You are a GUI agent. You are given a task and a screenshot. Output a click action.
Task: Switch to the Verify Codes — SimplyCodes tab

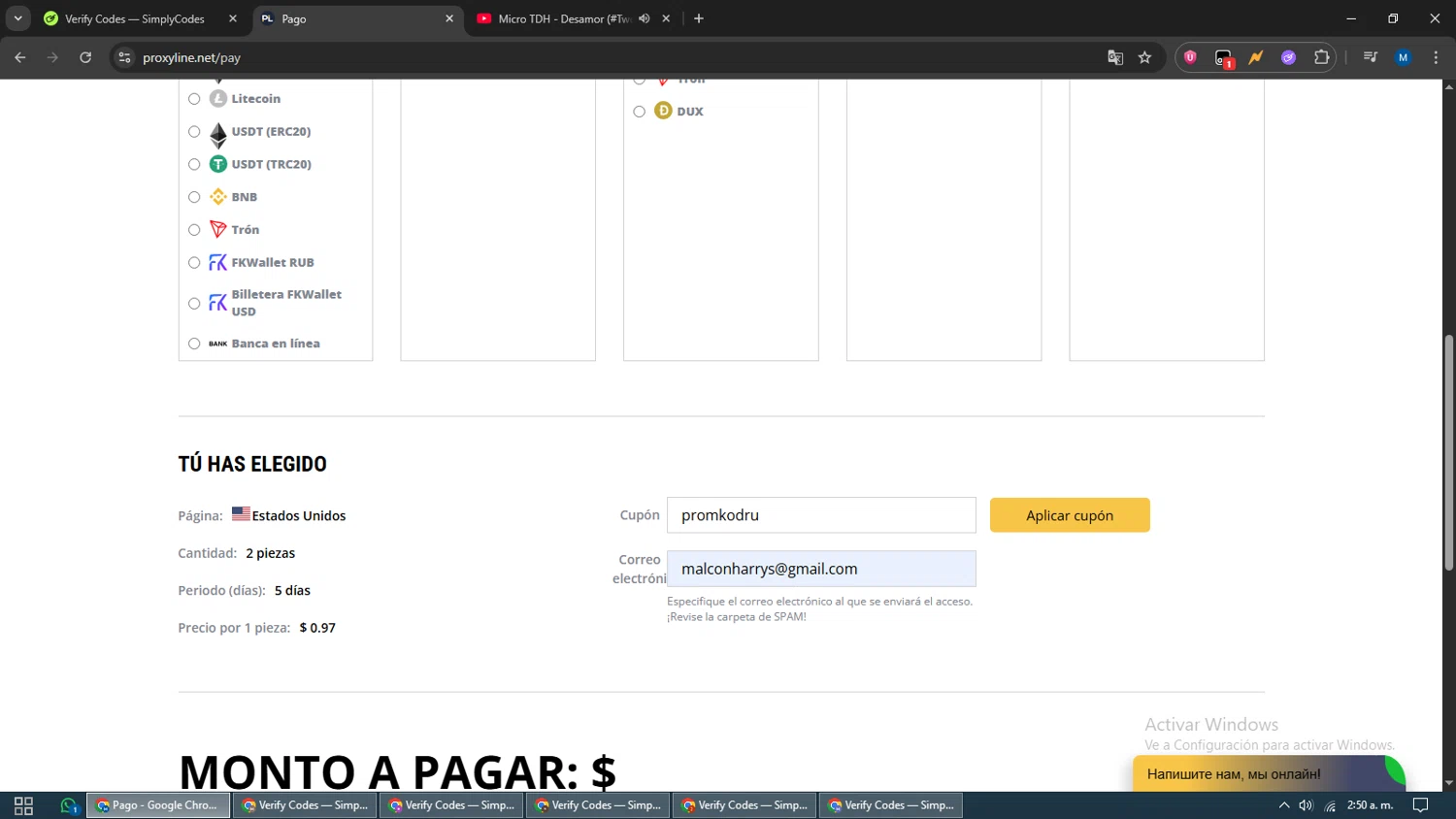point(134,18)
